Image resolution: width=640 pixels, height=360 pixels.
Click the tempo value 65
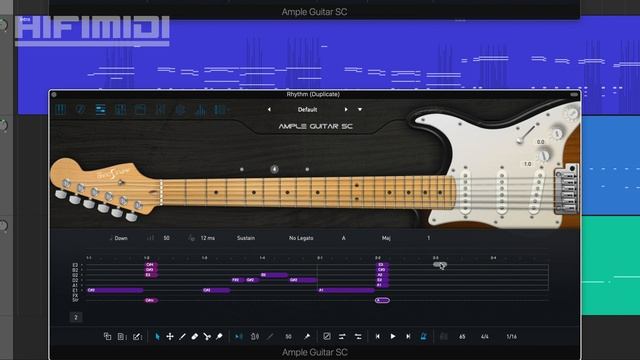tap(462, 337)
